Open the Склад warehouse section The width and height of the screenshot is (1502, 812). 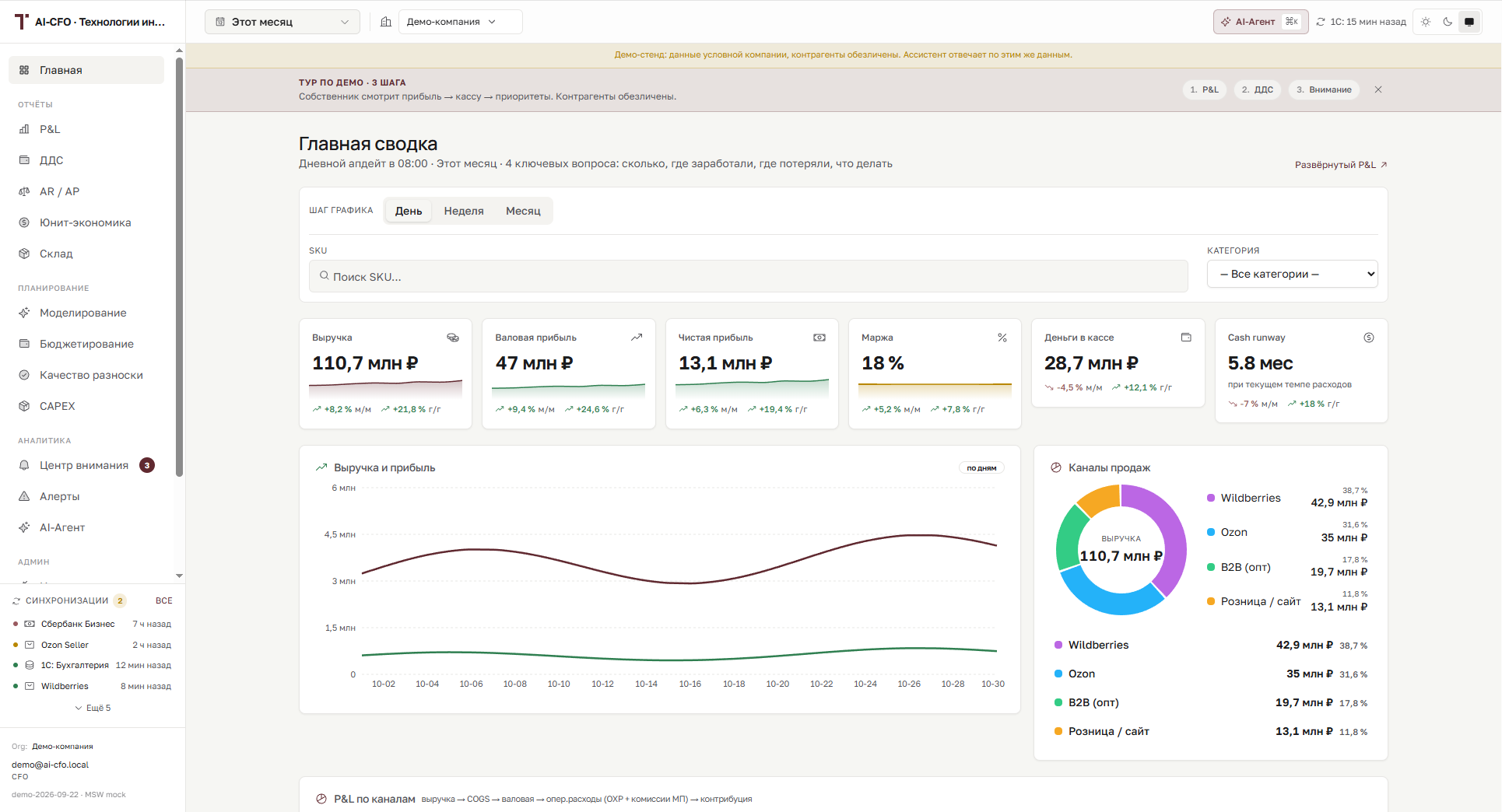[x=86, y=254]
